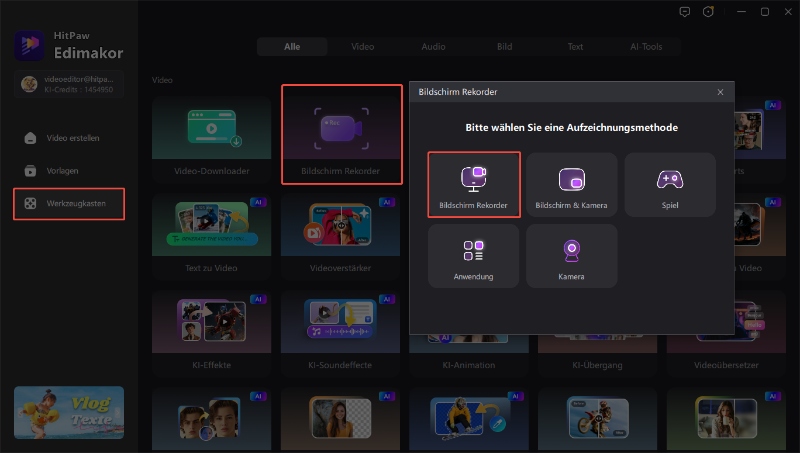
Task: Select the Bildschirm Rekorder recording method
Action: pos(474,184)
